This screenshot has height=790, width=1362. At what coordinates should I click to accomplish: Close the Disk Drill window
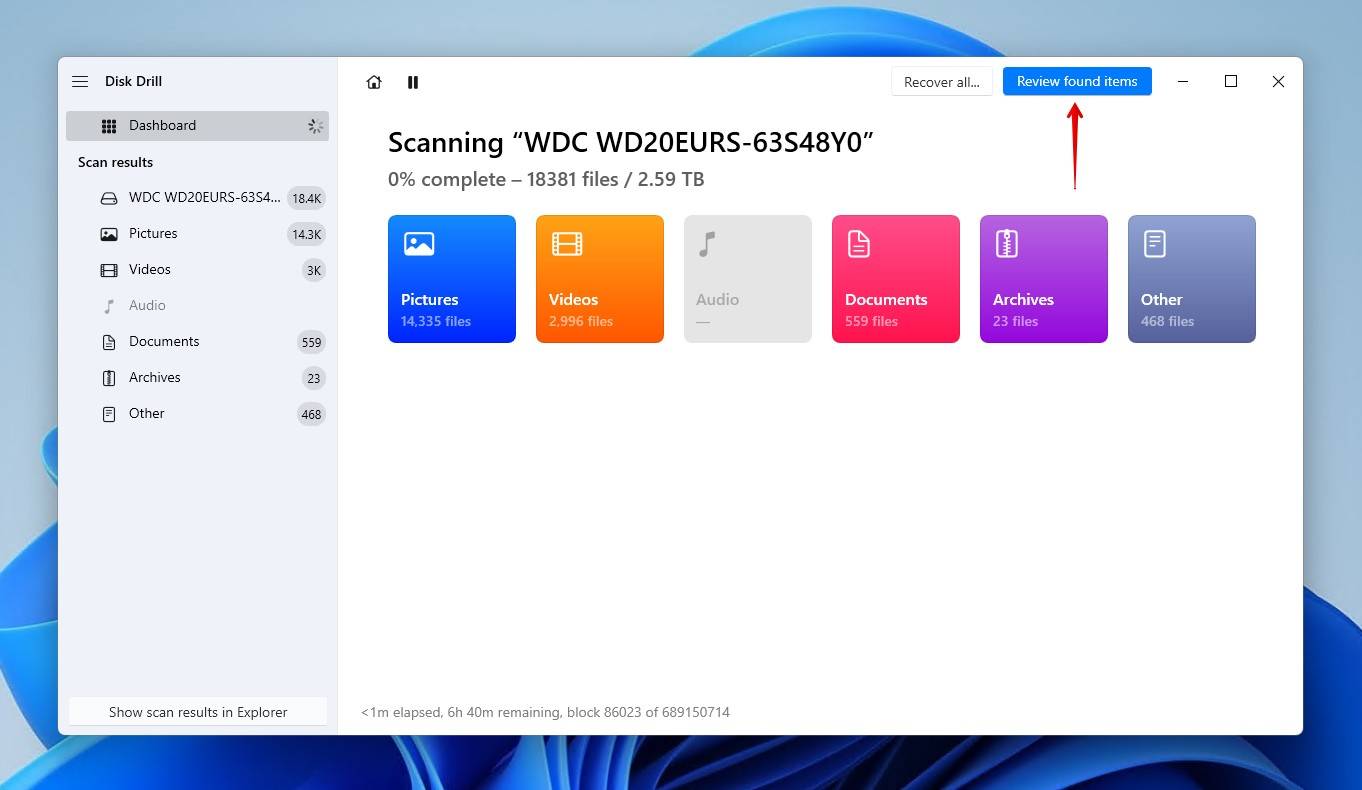[1278, 82]
